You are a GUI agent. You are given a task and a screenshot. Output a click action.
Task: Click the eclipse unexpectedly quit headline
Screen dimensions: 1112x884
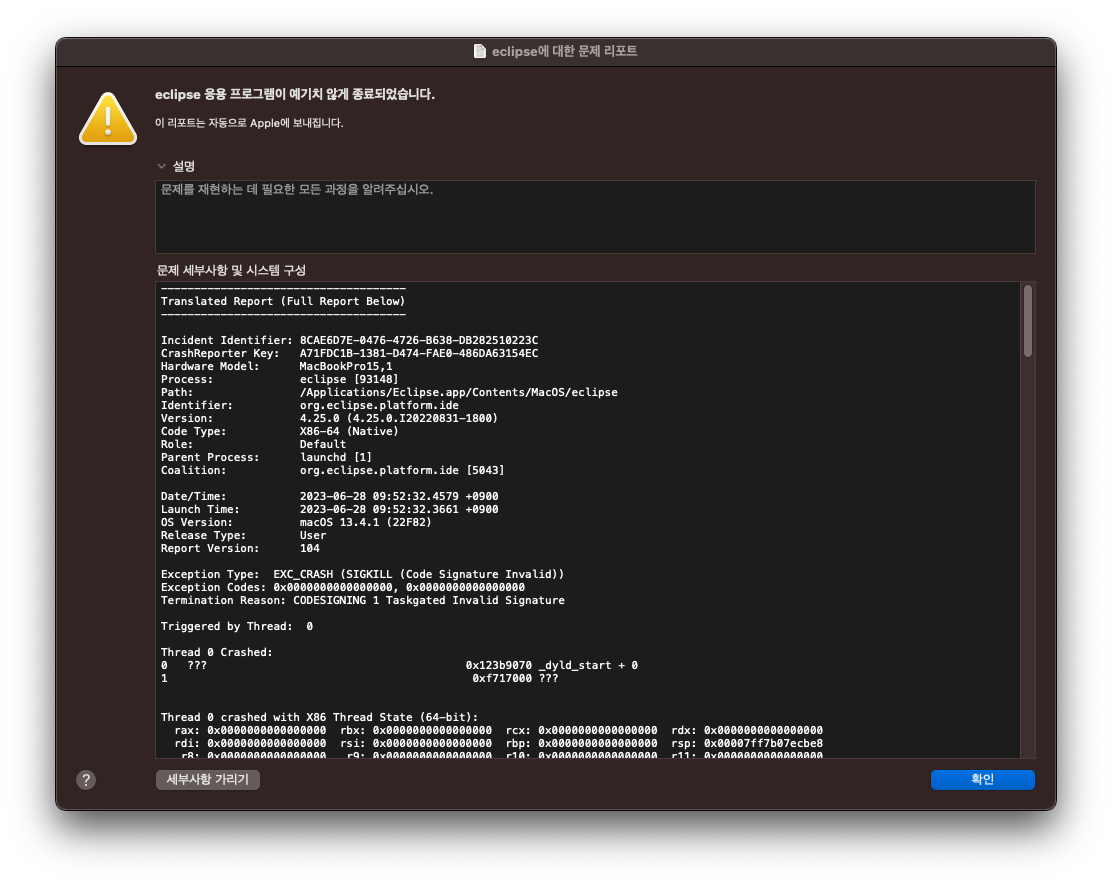tap(295, 94)
